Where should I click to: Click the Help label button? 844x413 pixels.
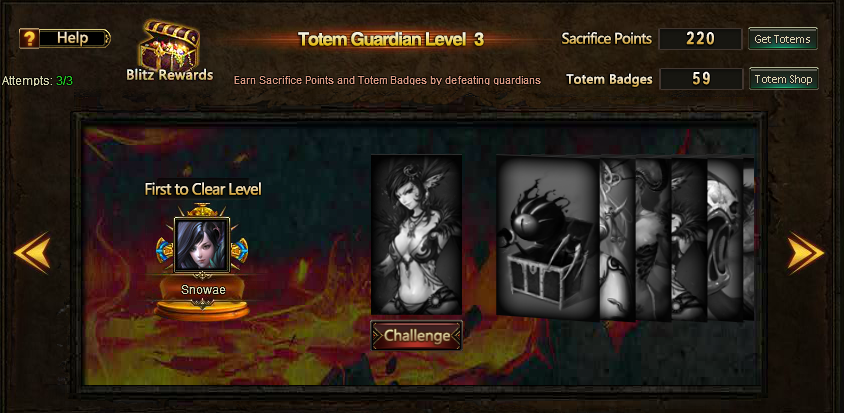click(x=75, y=38)
